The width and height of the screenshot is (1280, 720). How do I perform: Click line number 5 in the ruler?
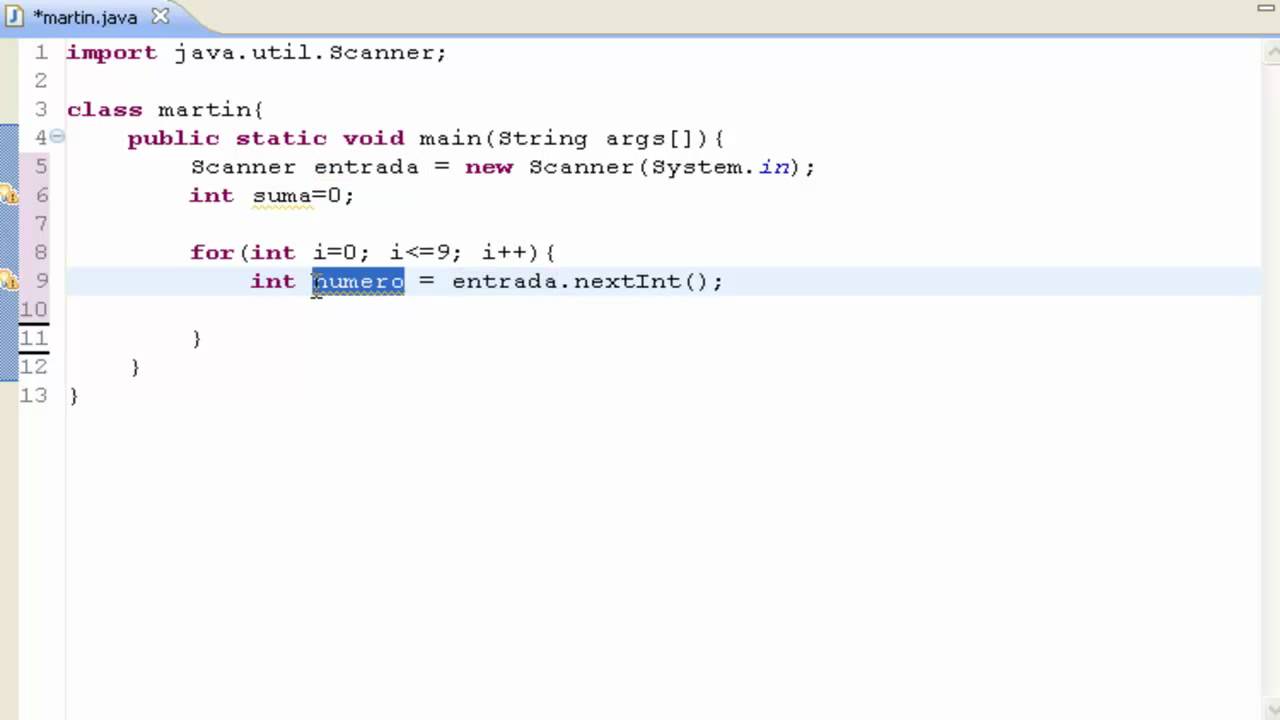point(41,167)
